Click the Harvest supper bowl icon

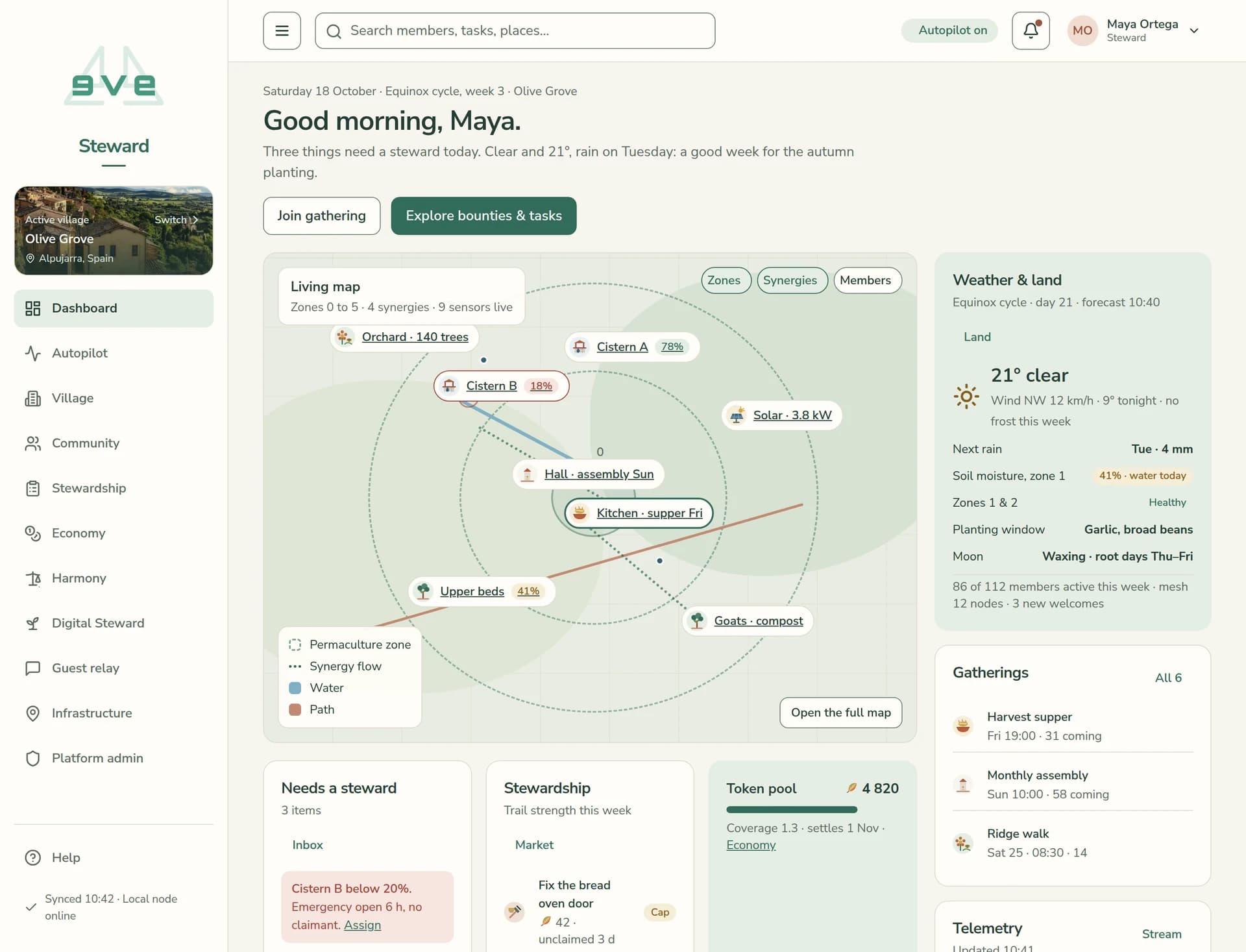pos(963,726)
